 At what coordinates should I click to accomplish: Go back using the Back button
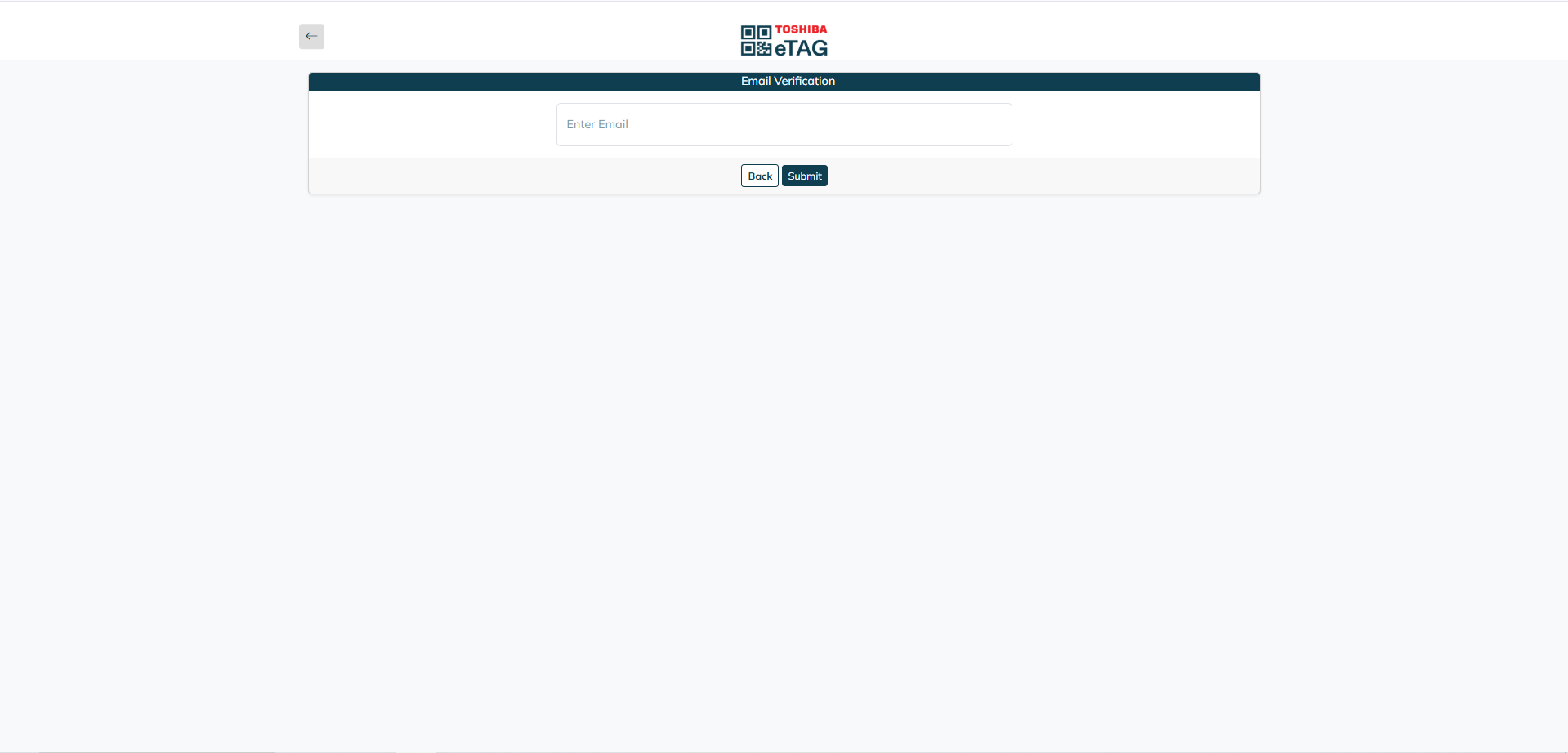point(759,175)
